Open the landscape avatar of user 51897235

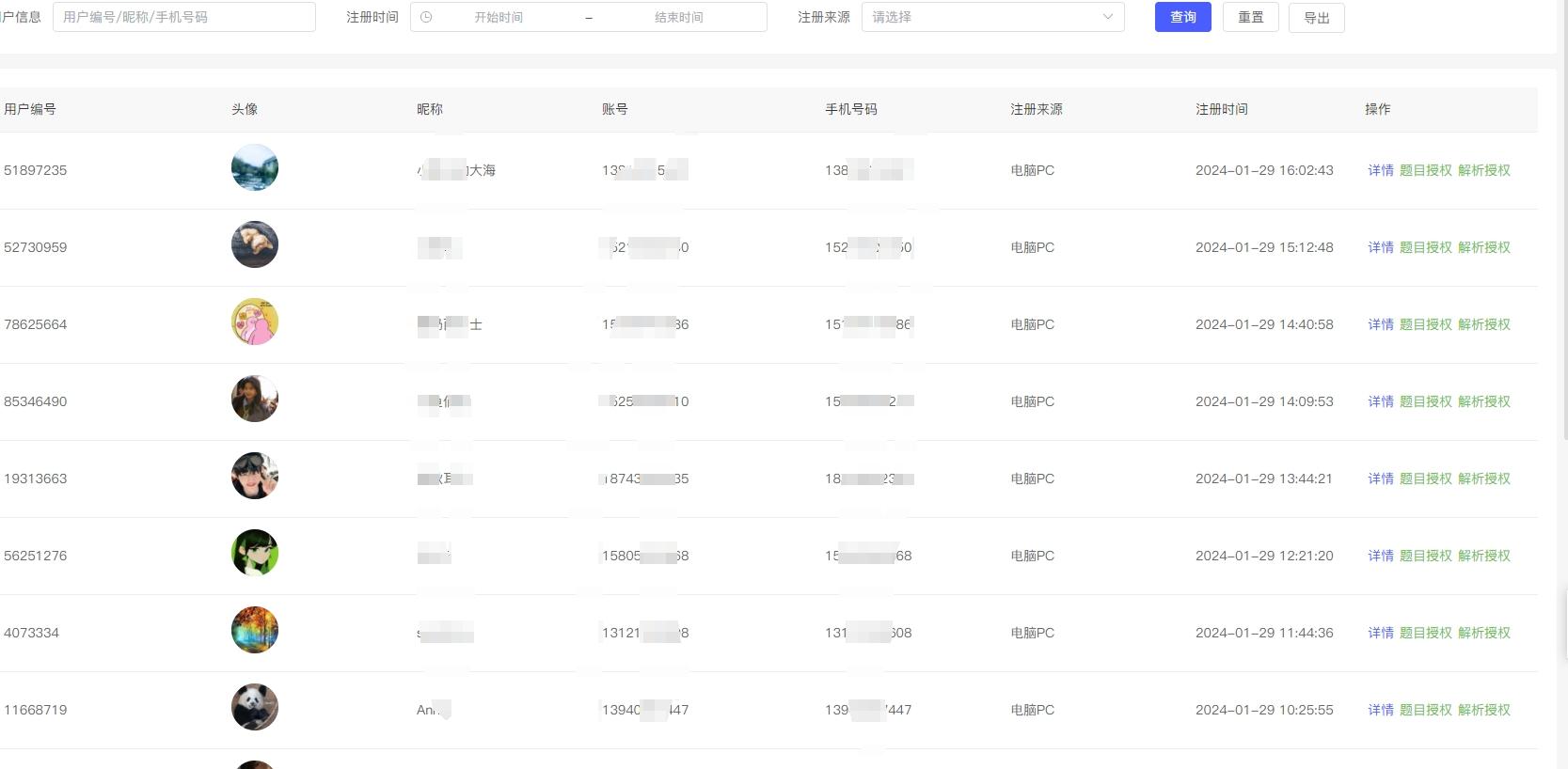pos(255,167)
